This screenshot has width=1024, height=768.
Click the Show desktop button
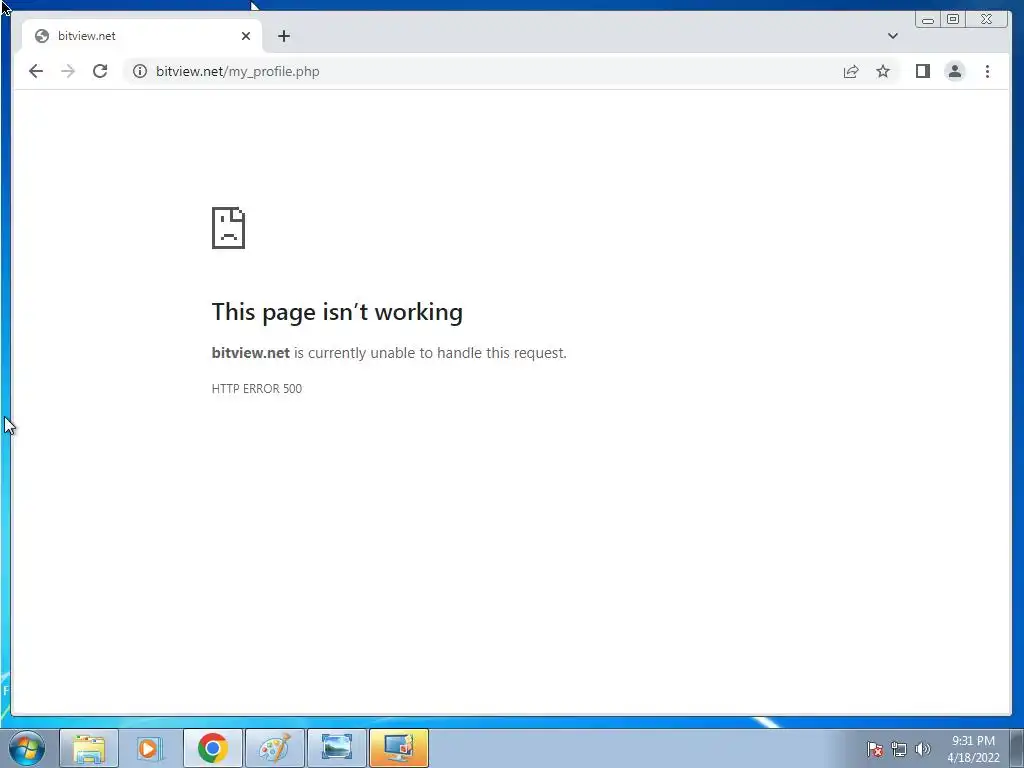click(x=1017, y=748)
